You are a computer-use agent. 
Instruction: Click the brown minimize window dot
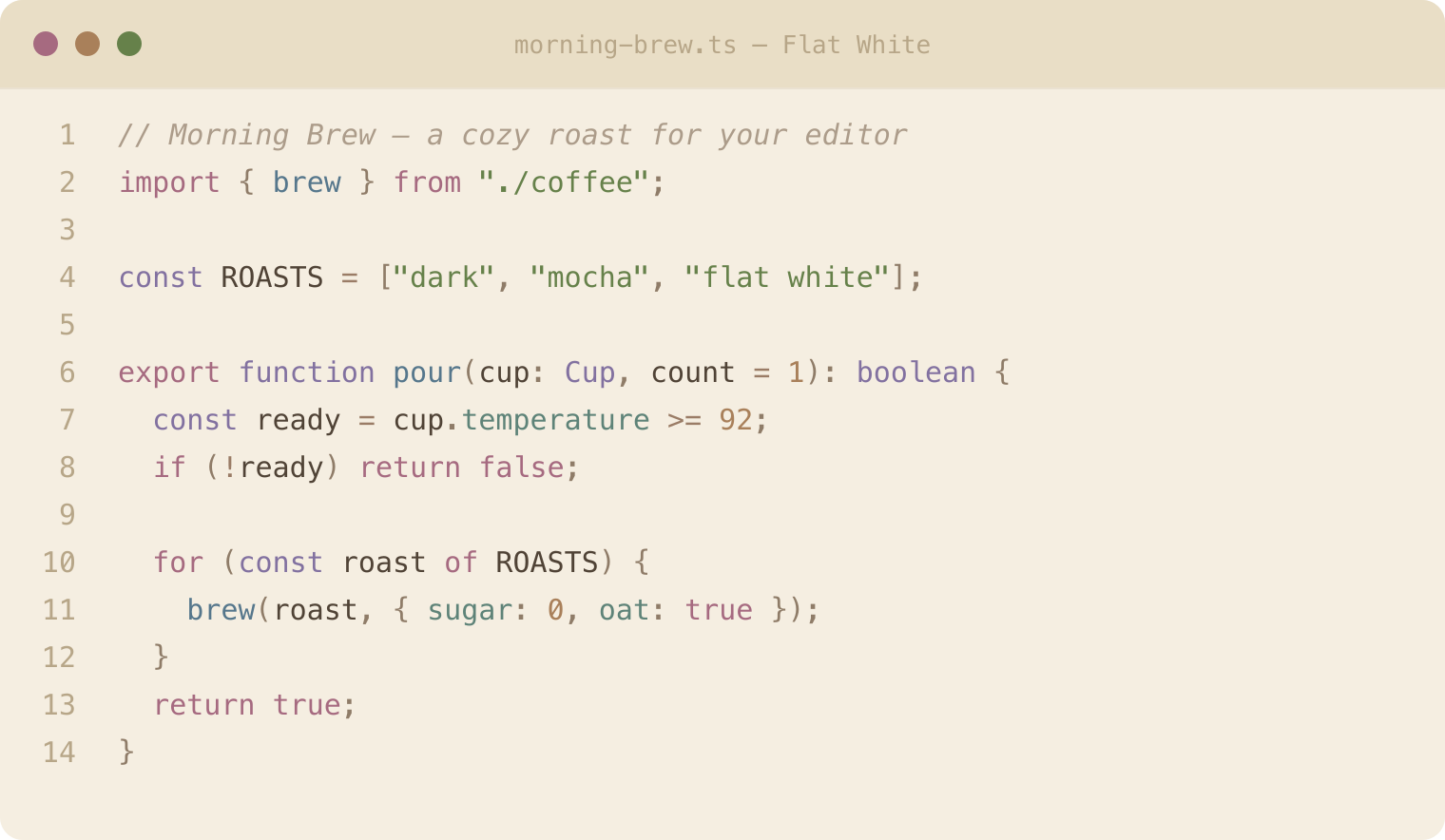coord(87,44)
